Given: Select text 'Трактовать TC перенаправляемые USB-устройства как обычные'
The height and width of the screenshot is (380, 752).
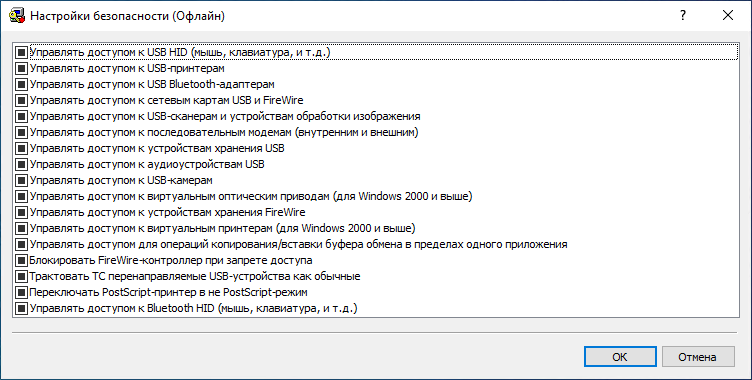Looking at the screenshot, I should click(195, 276).
